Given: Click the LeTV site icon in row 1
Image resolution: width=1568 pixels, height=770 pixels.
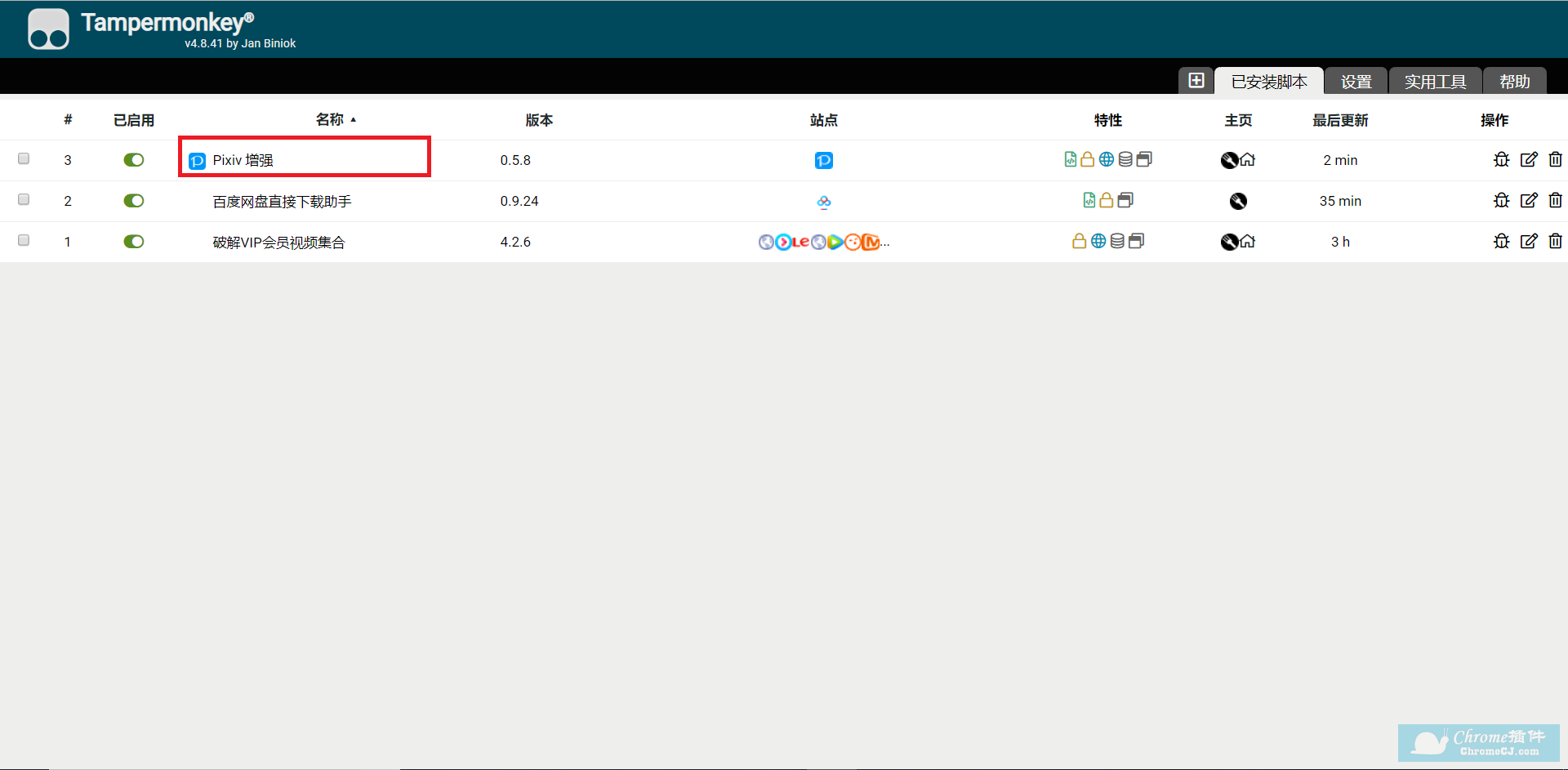Looking at the screenshot, I should coord(800,243).
